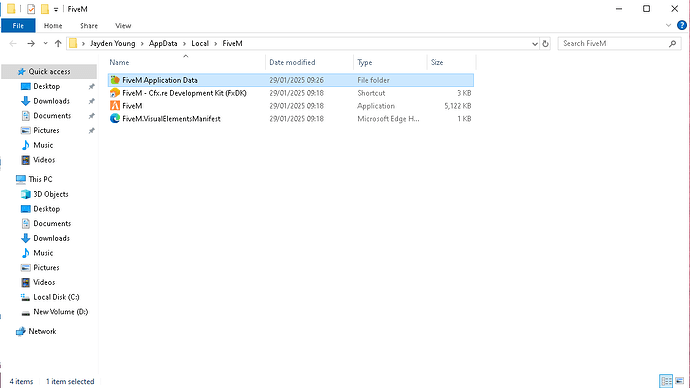The width and height of the screenshot is (690, 388).
Task: Click the Network icon in sidebar
Action: click(x=20, y=331)
